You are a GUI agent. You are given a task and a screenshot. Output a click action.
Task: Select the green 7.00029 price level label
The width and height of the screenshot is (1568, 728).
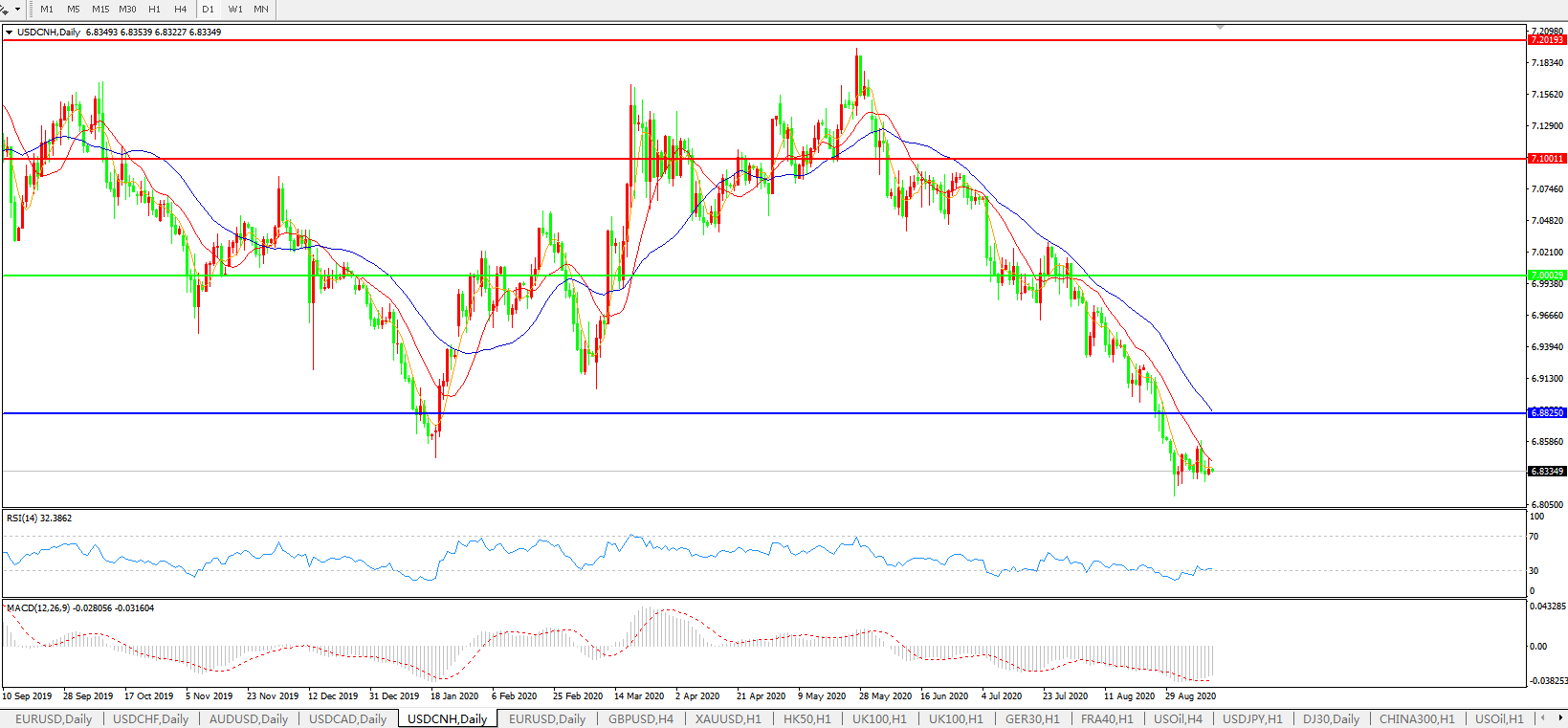1546,276
